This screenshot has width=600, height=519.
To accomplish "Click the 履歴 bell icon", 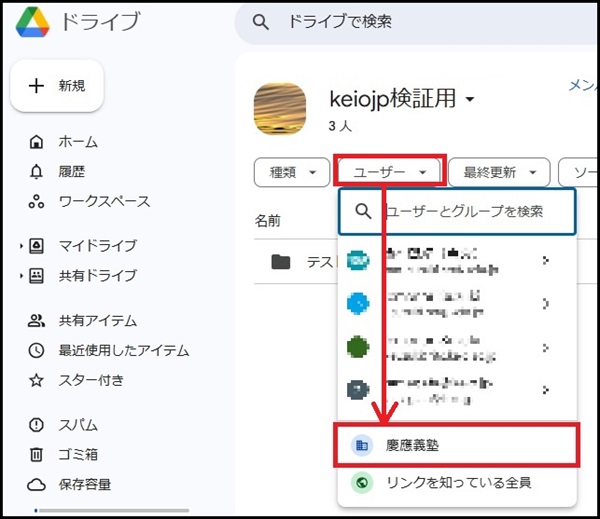I will pyautogui.click(x=37, y=172).
